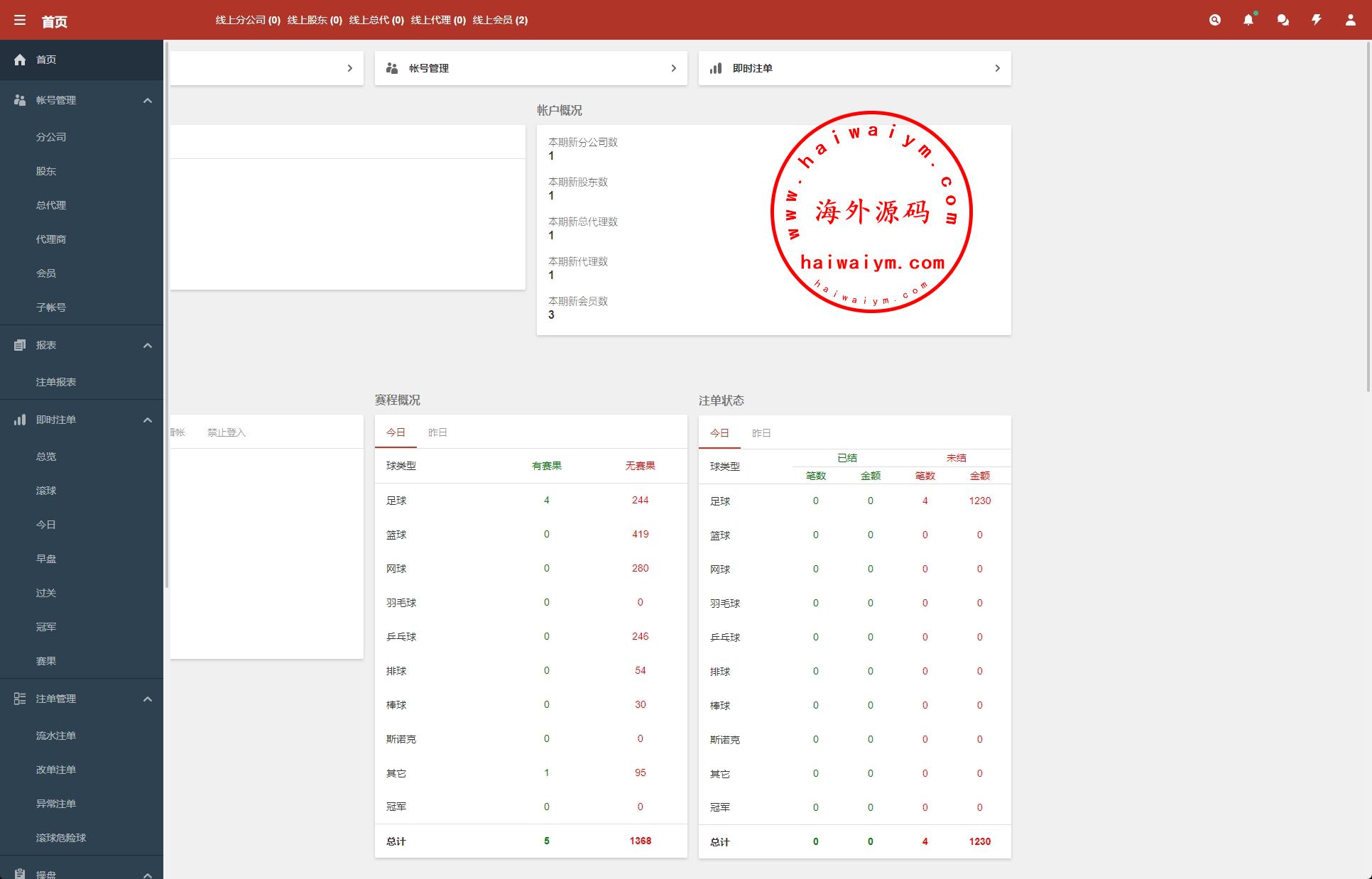
Task: Click the hamburger menu icon
Action: coord(20,21)
